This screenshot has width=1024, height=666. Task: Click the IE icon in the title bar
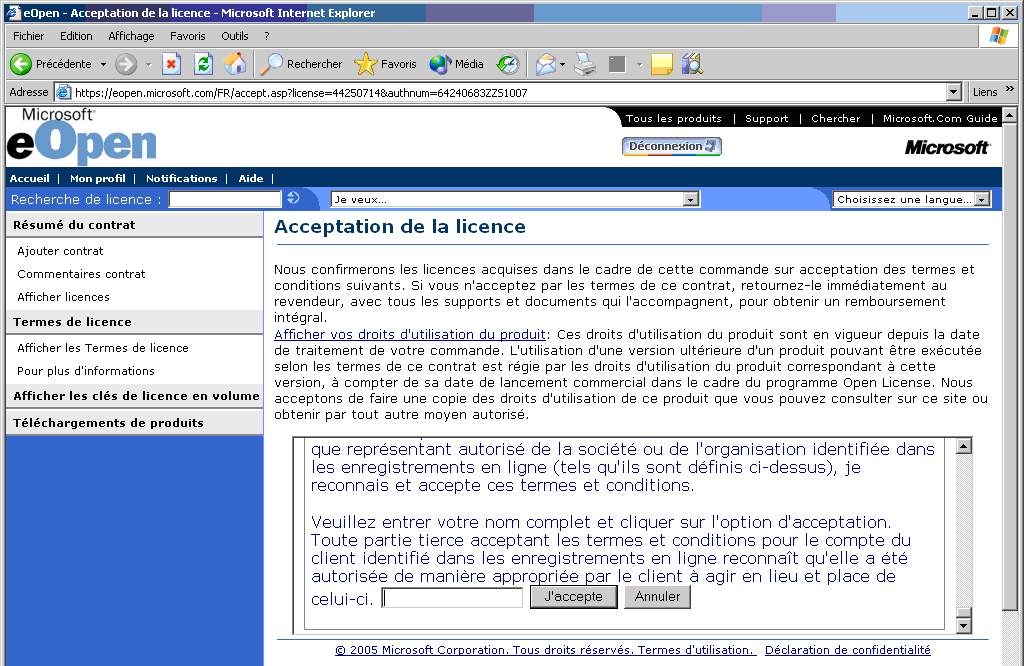coord(13,12)
